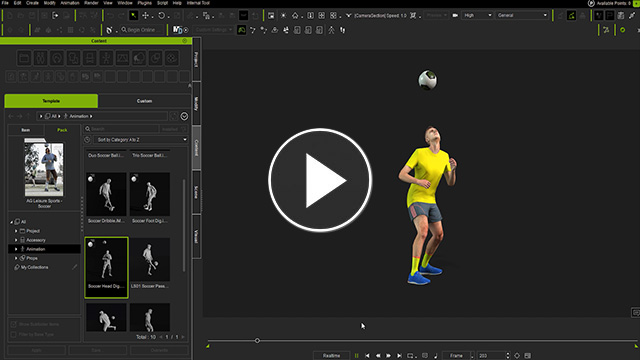Viewport: 640px width, 360px height.
Task: Click the Home view camera icon
Action: click(x=295, y=16)
